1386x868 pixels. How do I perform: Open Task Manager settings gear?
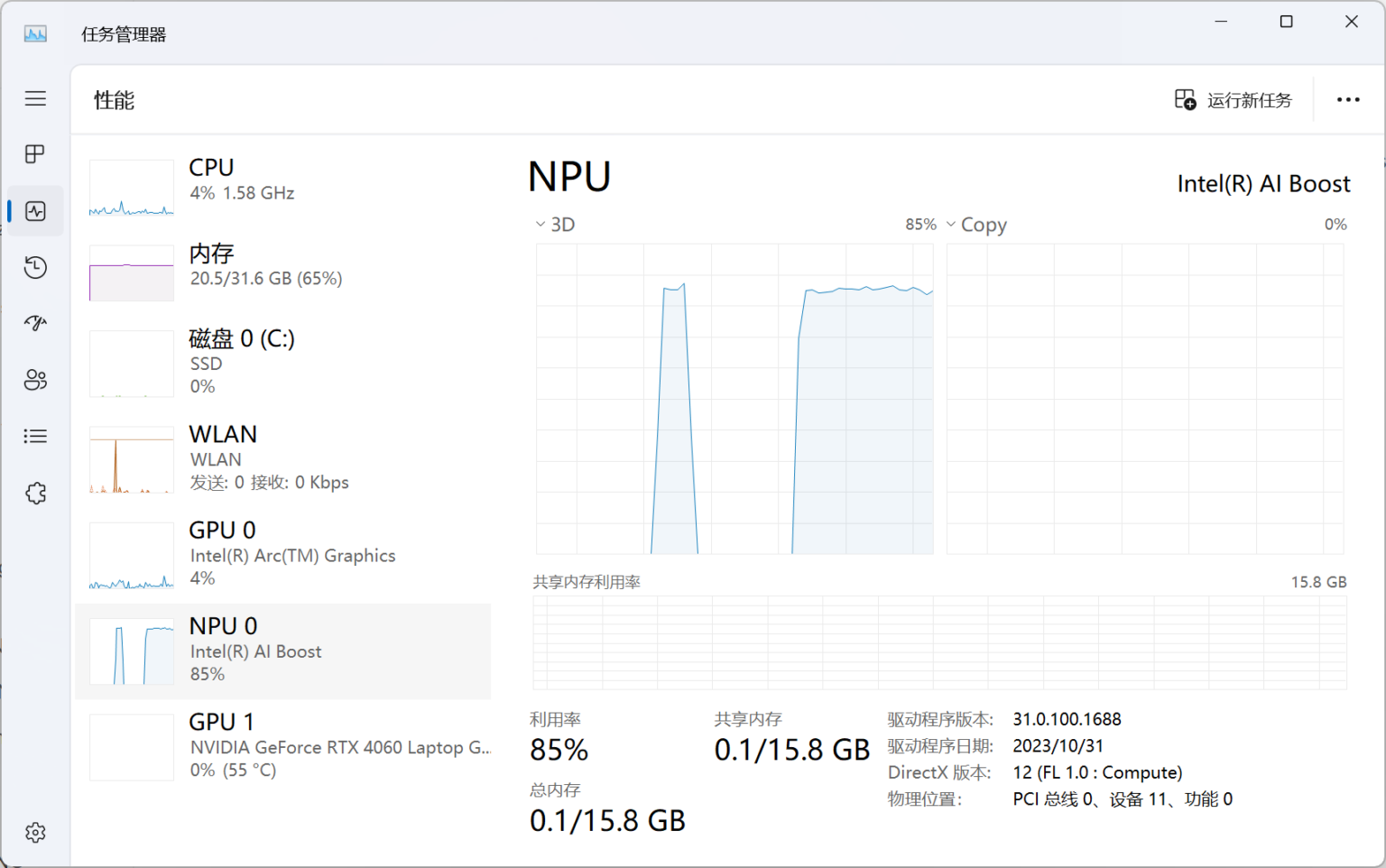(x=35, y=832)
